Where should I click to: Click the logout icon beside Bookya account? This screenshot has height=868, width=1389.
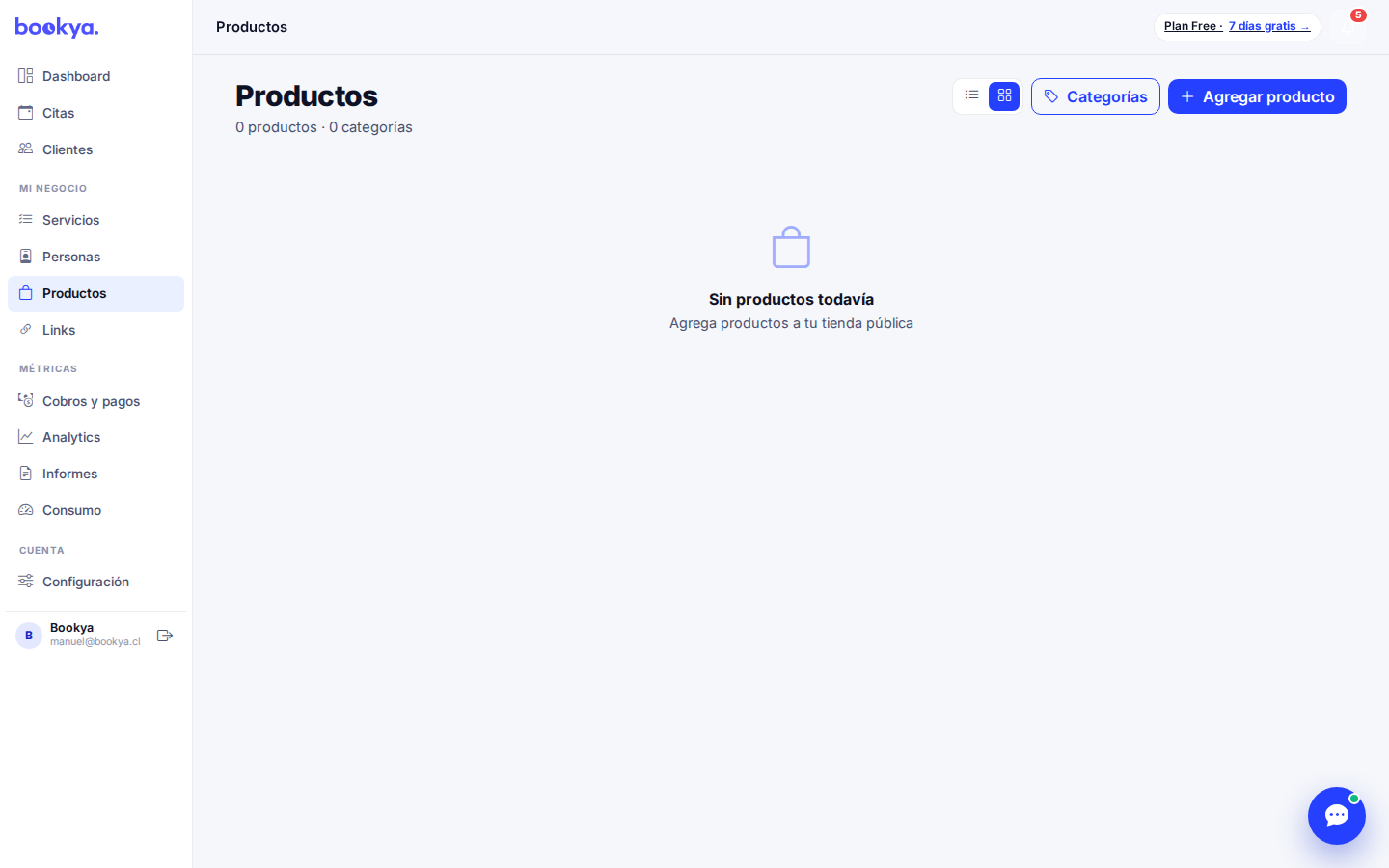[x=165, y=636]
